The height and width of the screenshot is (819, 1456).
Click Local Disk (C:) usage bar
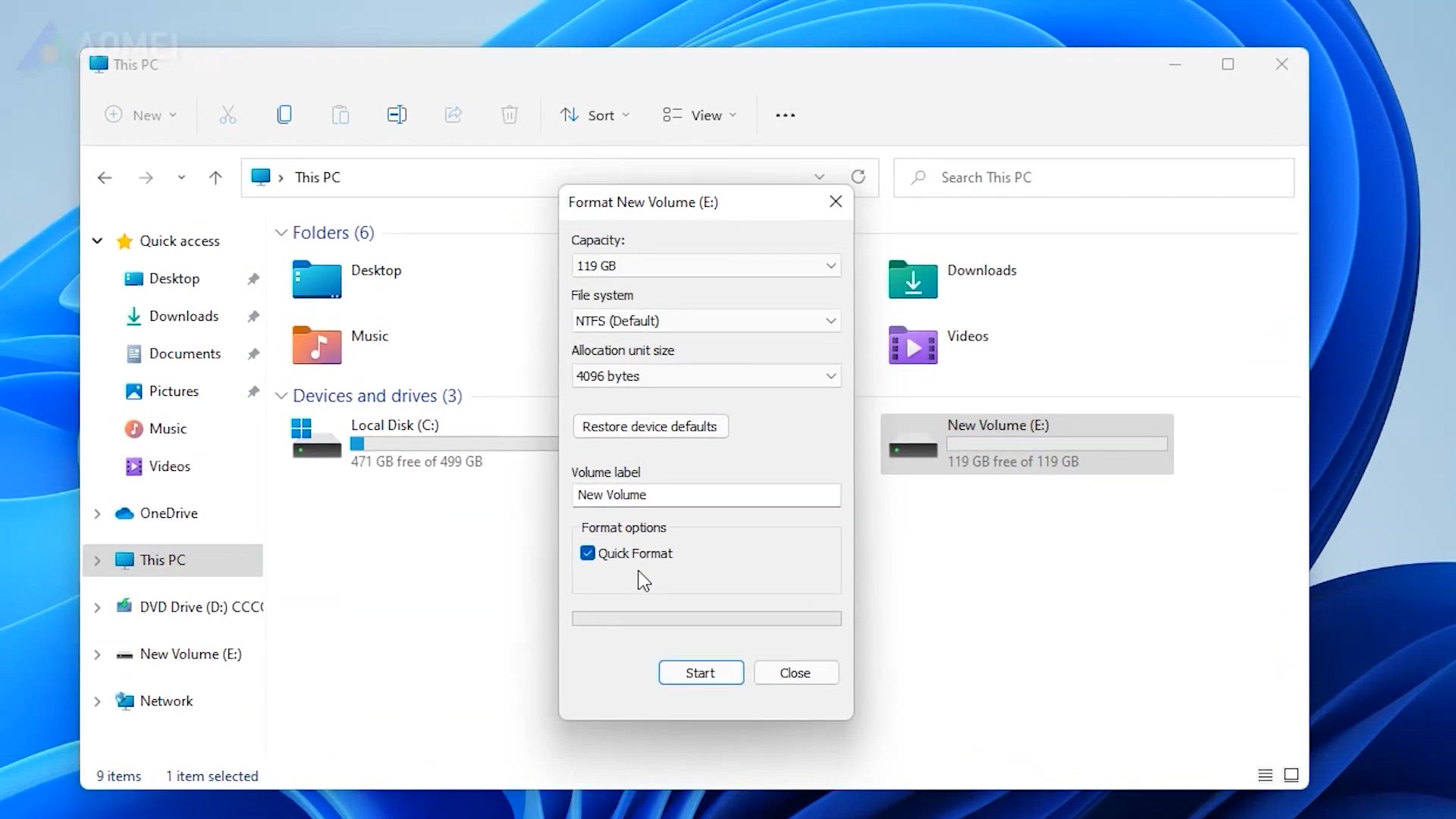[x=453, y=444]
